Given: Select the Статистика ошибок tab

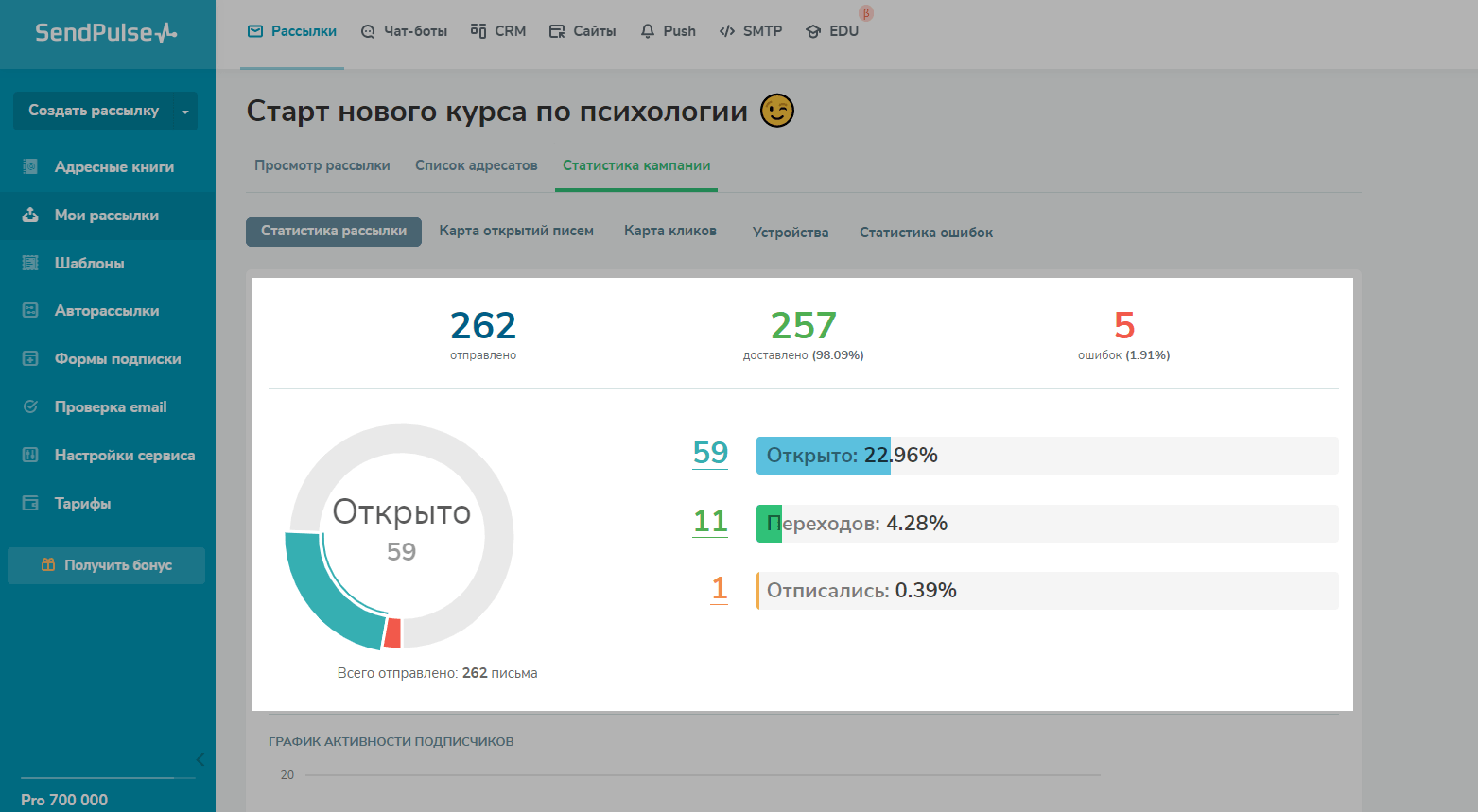Looking at the screenshot, I should point(926,233).
